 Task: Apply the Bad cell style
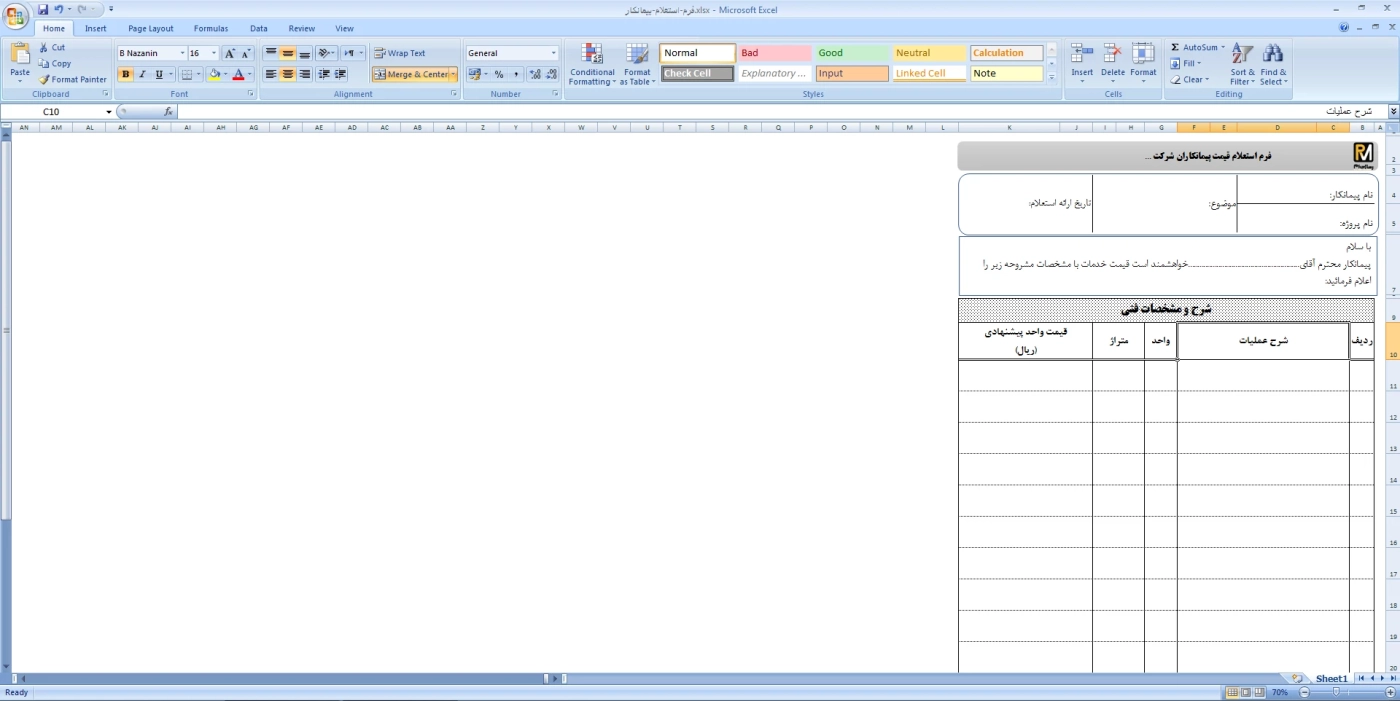774,53
